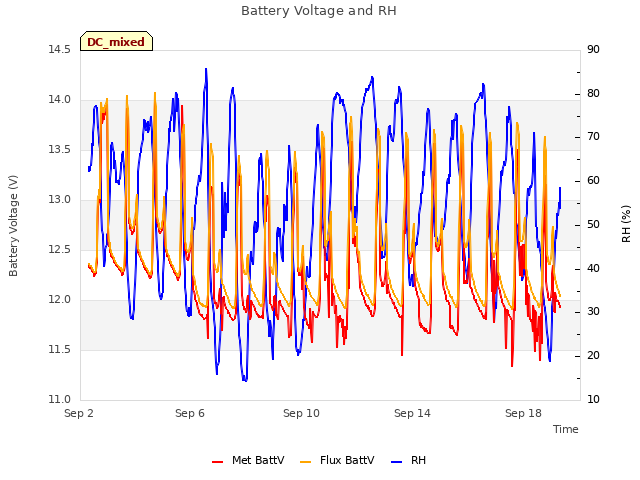Click the Sep 6 x-axis tick label

pyautogui.click(x=190, y=413)
